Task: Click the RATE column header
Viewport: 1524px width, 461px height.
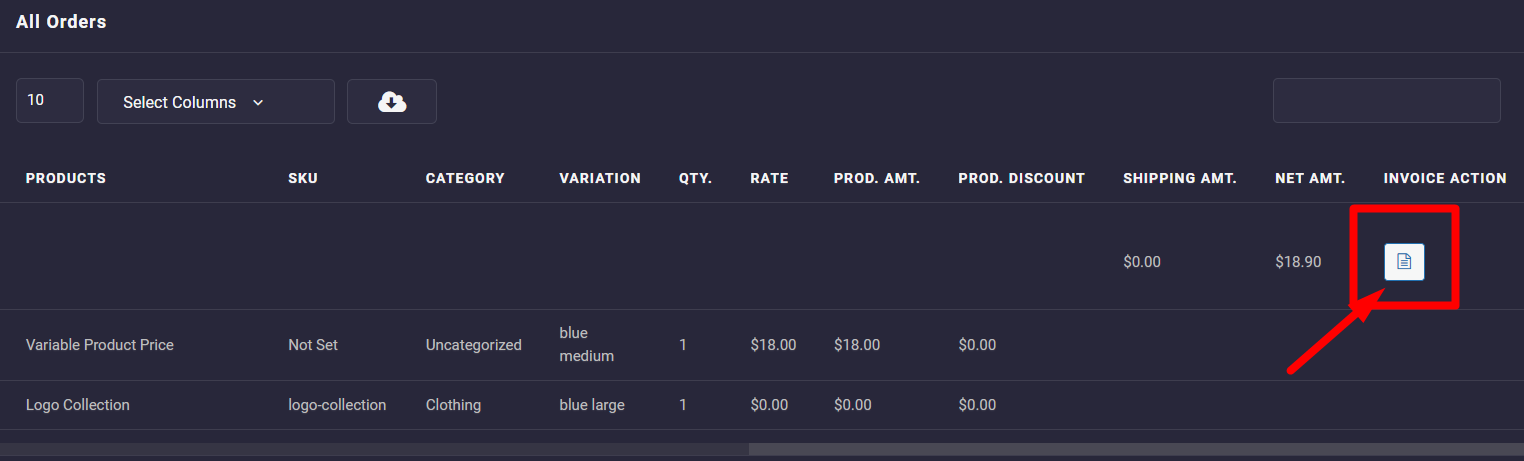Action: click(x=769, y=179)
